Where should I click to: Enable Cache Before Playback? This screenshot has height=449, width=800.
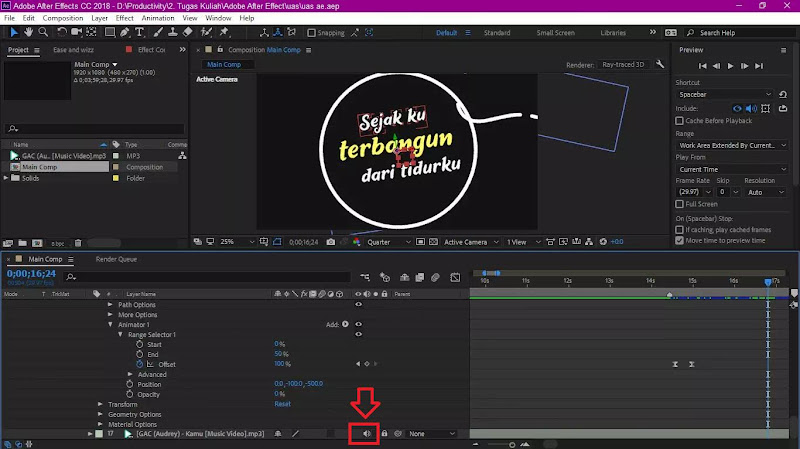[679, 121]
